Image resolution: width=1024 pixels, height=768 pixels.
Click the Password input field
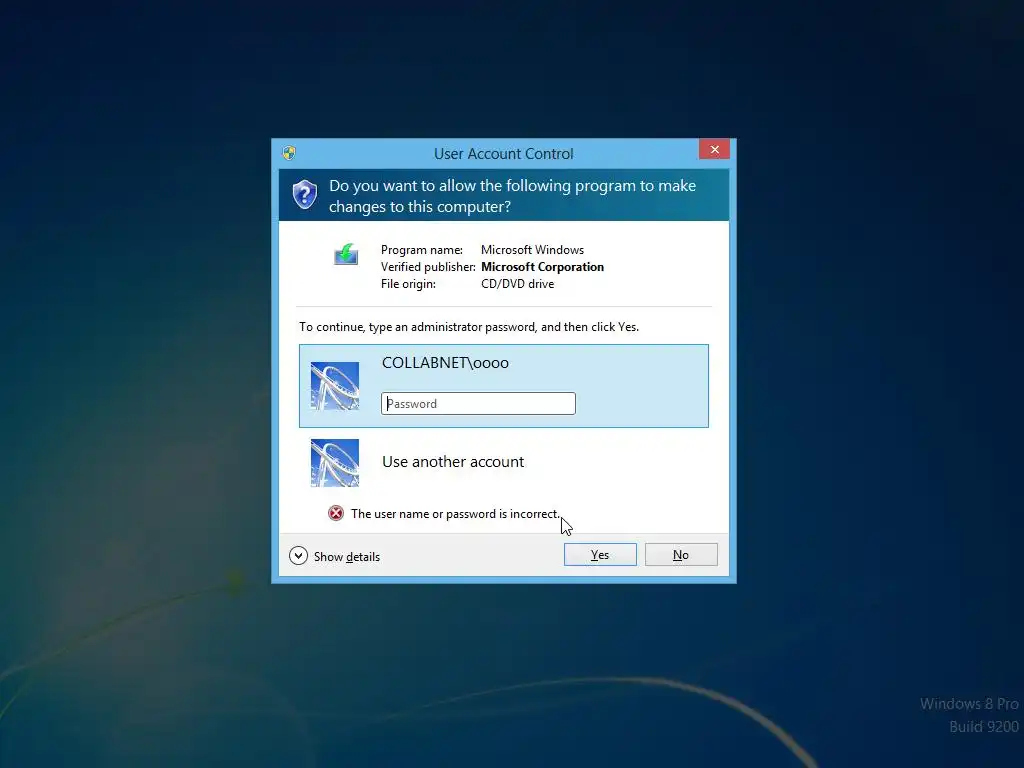tap(478, 404)
